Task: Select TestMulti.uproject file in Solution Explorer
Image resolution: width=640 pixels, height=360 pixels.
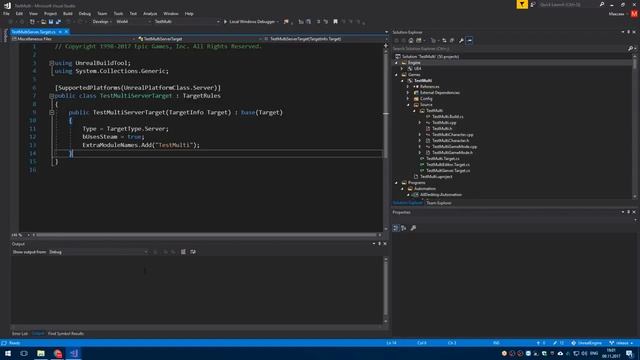Action: 436,177
